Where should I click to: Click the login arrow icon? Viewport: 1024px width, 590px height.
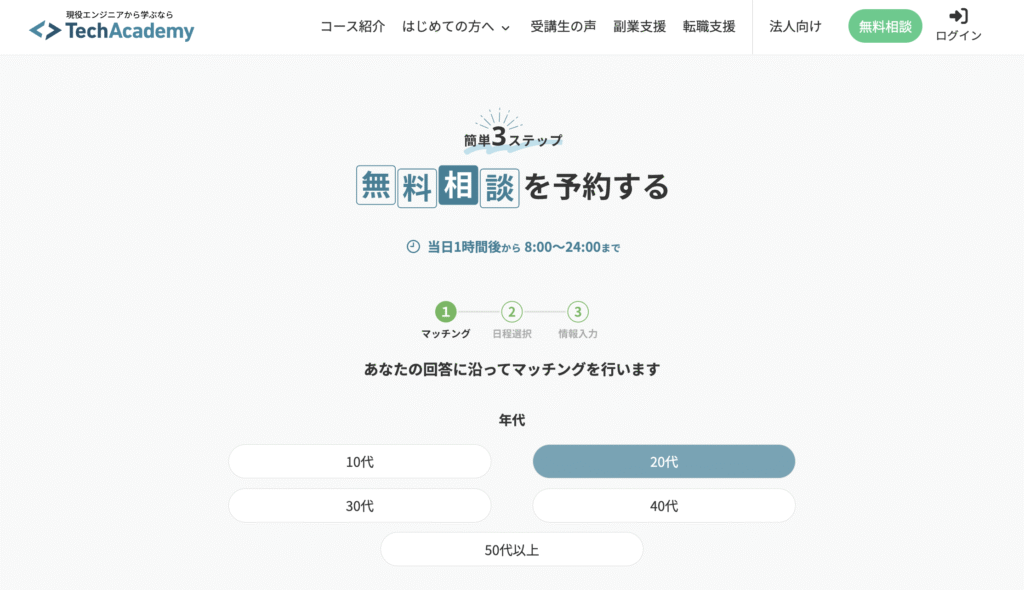[x=958, y=16]
